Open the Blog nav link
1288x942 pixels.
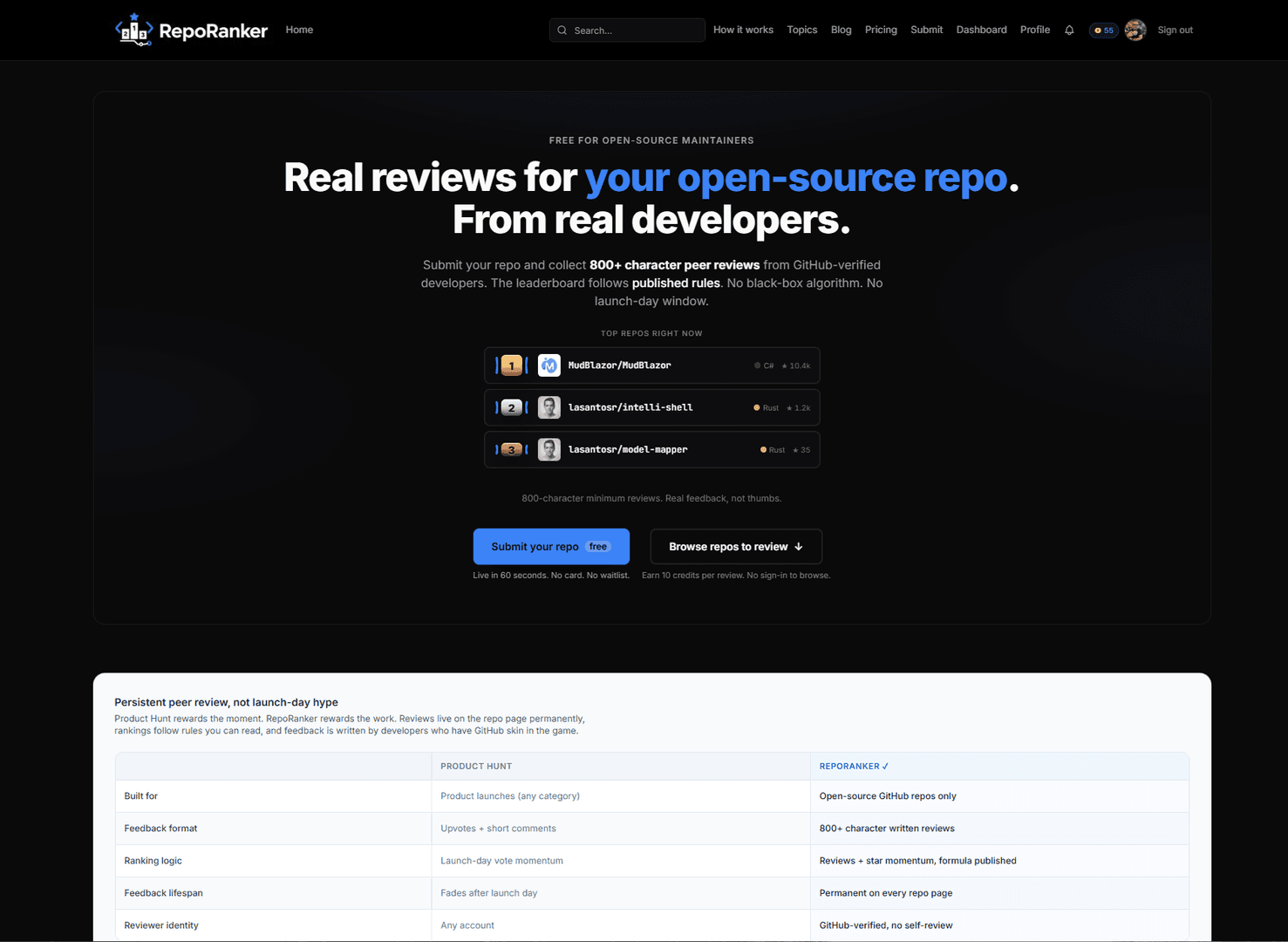pyautogui.click(x=842, y=30)
